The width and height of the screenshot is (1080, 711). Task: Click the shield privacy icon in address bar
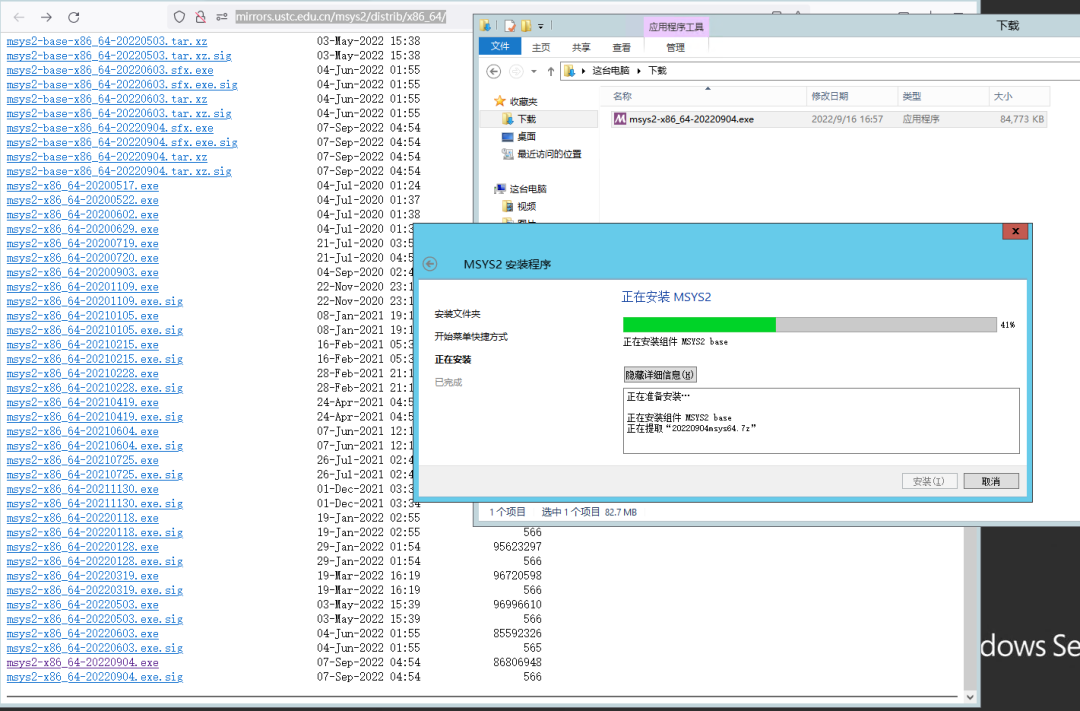pyautogui.click(x=179, y=16)
